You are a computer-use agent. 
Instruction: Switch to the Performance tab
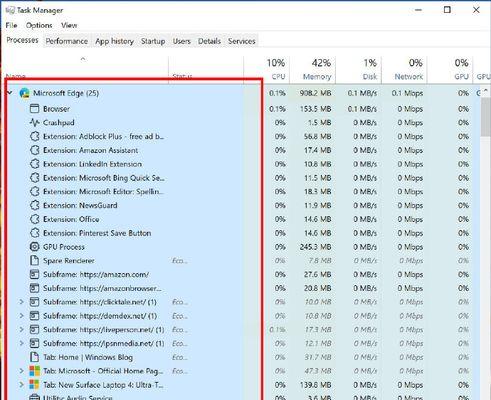(67, 41)
